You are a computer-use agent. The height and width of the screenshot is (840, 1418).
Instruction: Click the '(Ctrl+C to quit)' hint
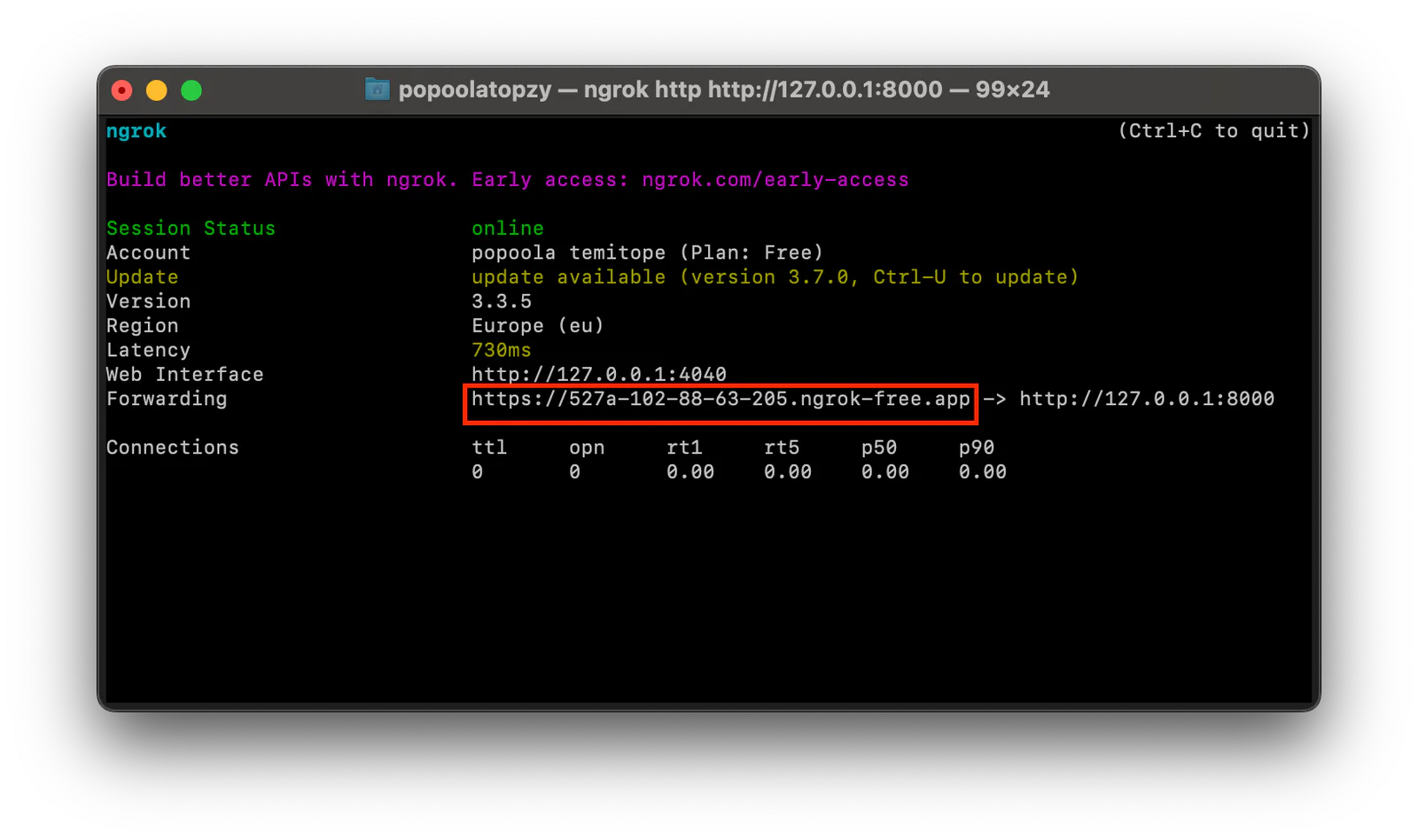click(x=1213, y=131)
